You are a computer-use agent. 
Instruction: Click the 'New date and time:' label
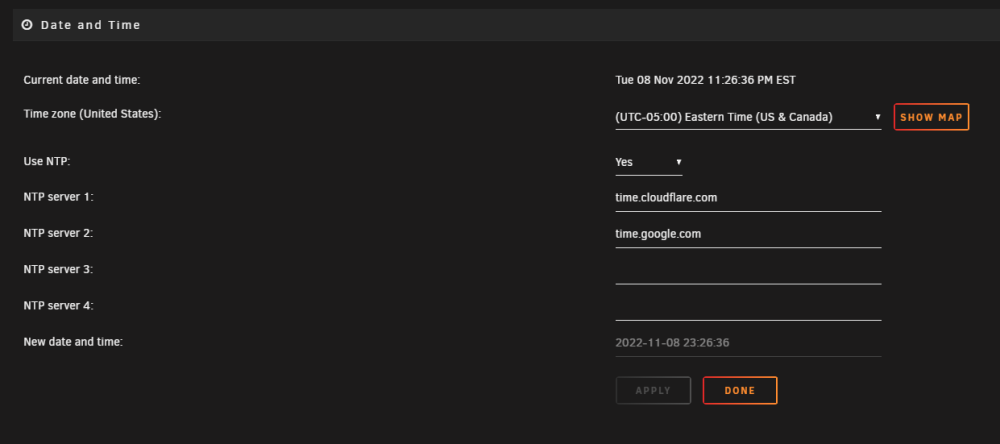[x=73, y=342]
